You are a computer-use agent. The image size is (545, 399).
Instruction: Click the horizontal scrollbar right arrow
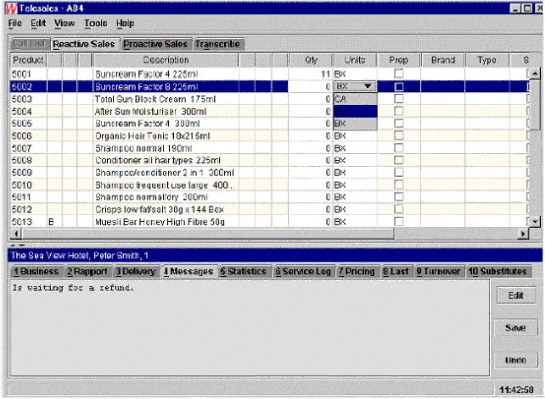click(523, 234)
